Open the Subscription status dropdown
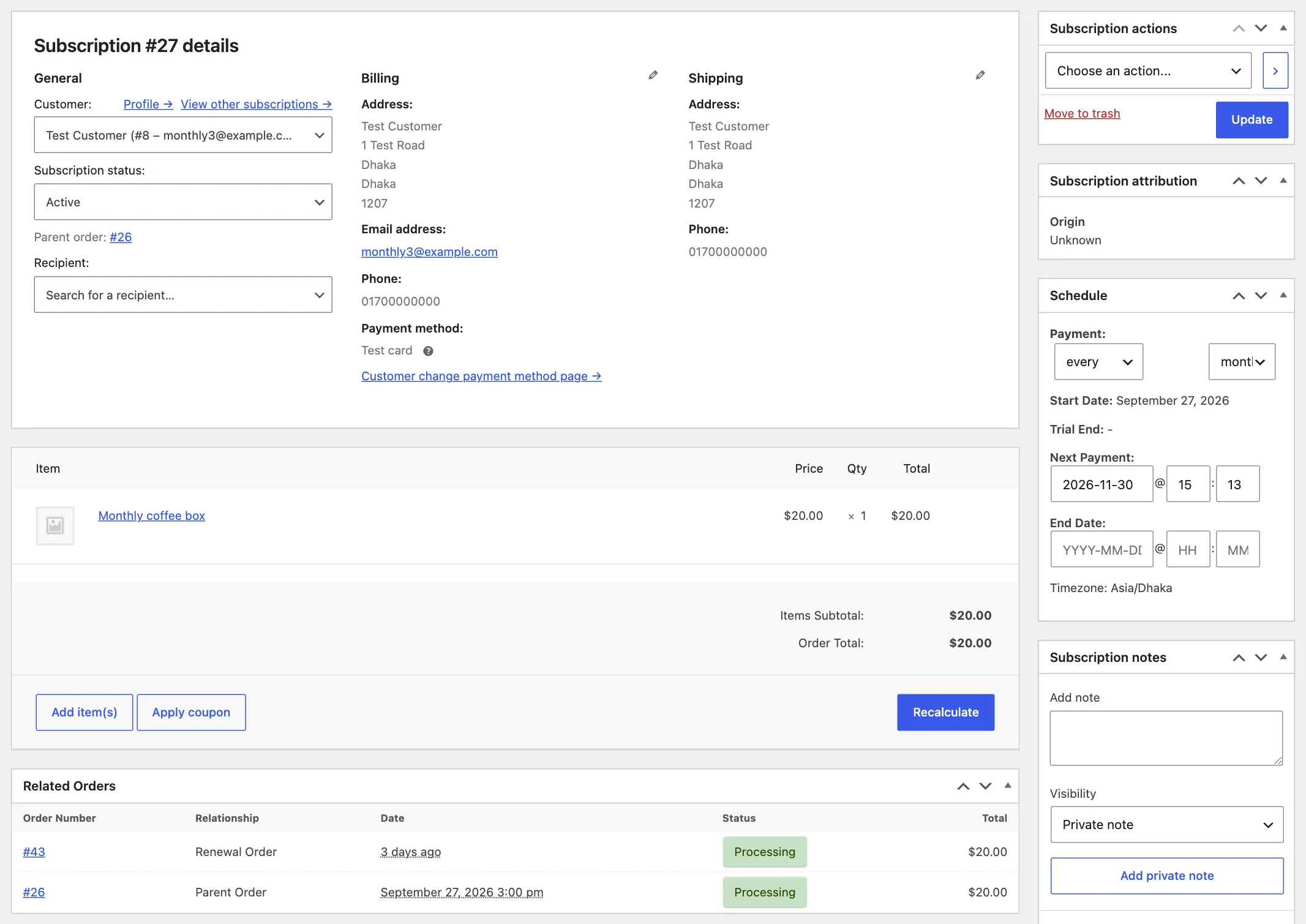1306x924 pixels. pyautogui.click(x=183, y=201)
